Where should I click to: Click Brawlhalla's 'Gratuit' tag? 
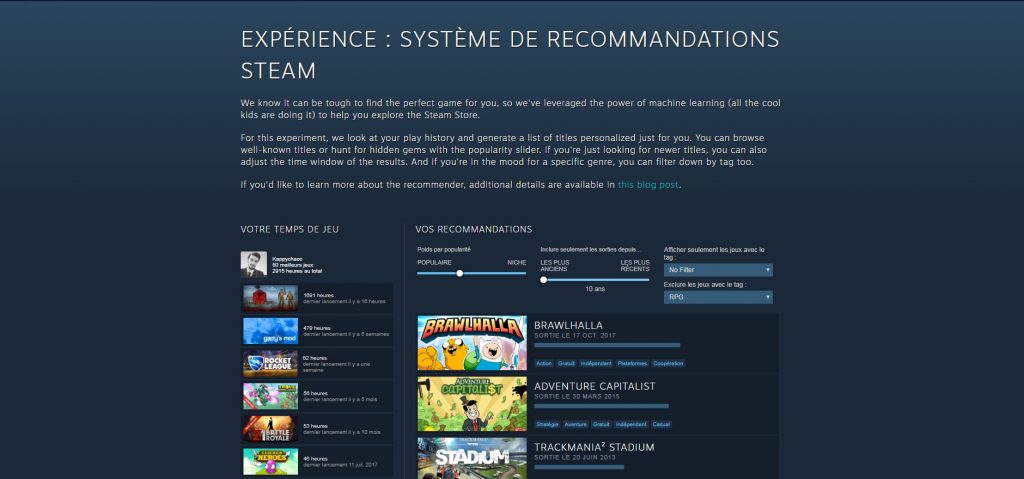coord(566,363)
